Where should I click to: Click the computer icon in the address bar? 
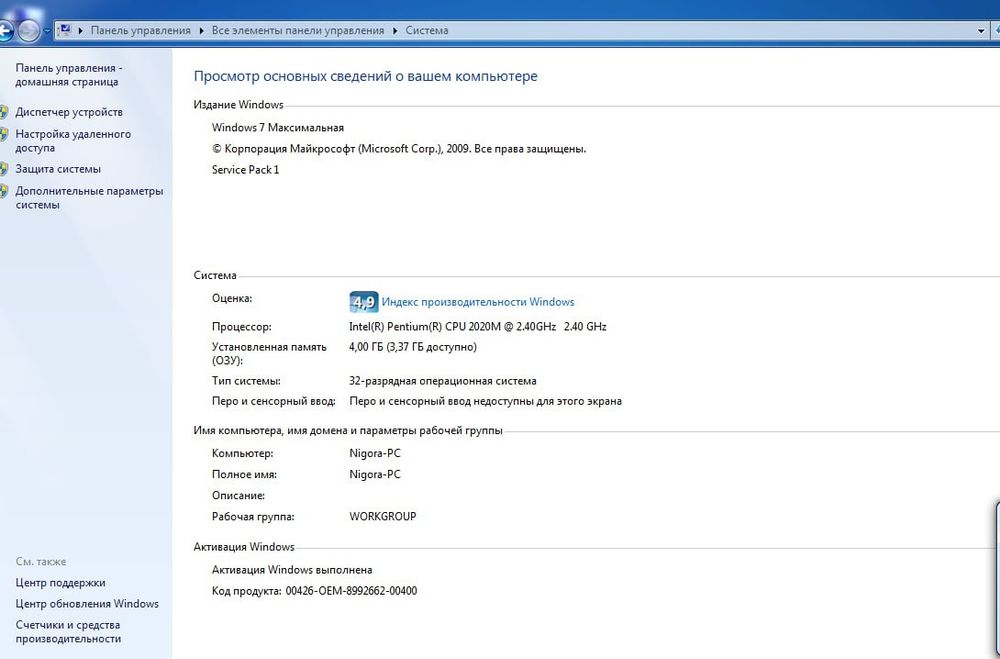64,30
